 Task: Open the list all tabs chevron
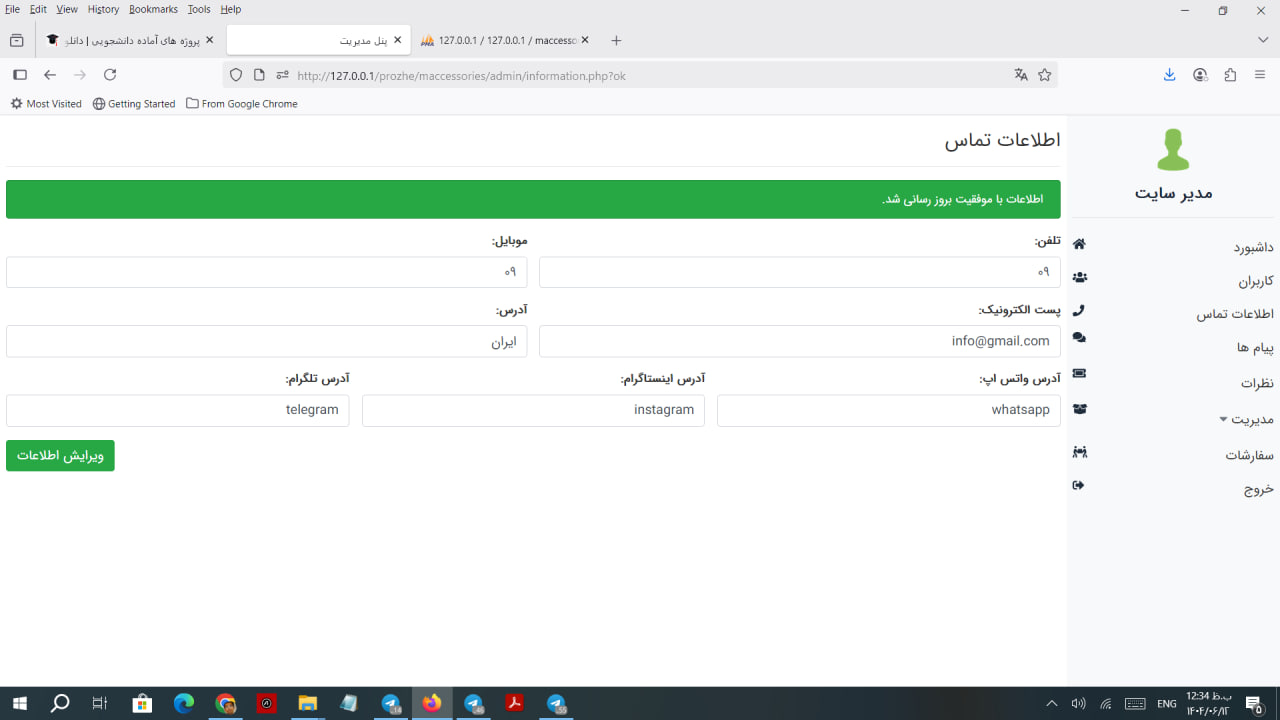[1263, 40]
